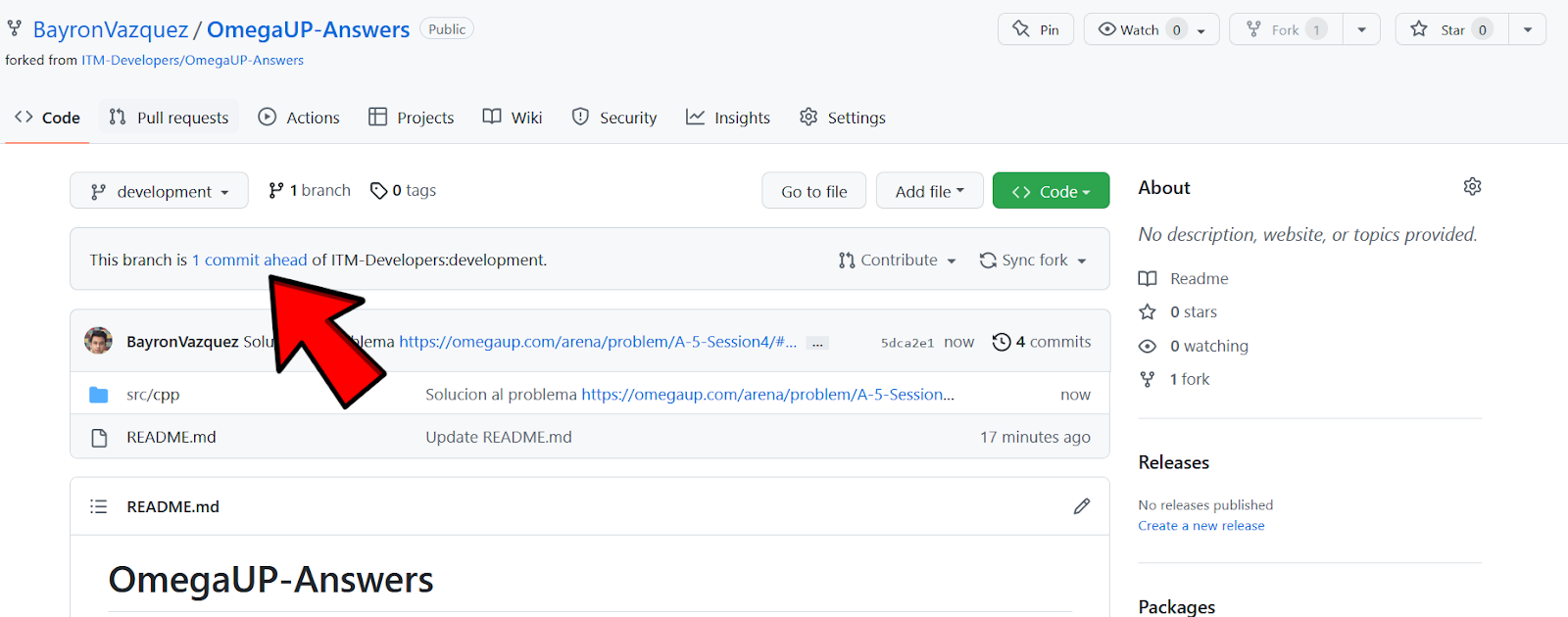
Task: Pin this repository
Action: [1036, 29]
